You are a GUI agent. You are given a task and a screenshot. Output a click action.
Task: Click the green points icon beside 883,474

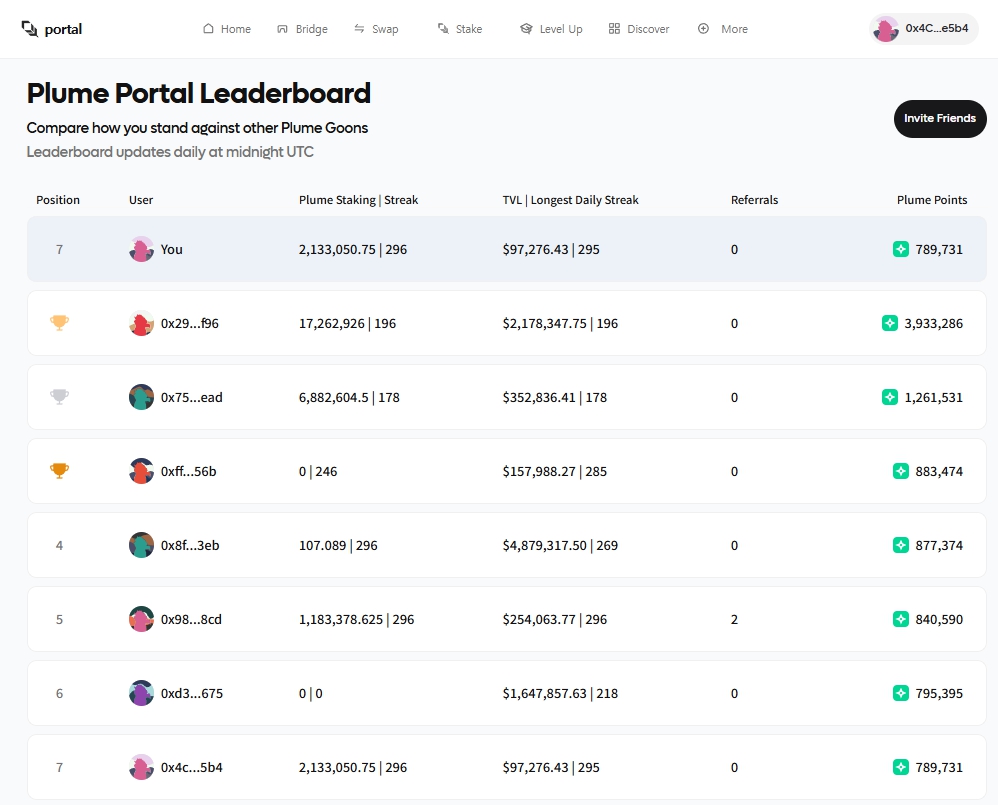pos(901,471)
